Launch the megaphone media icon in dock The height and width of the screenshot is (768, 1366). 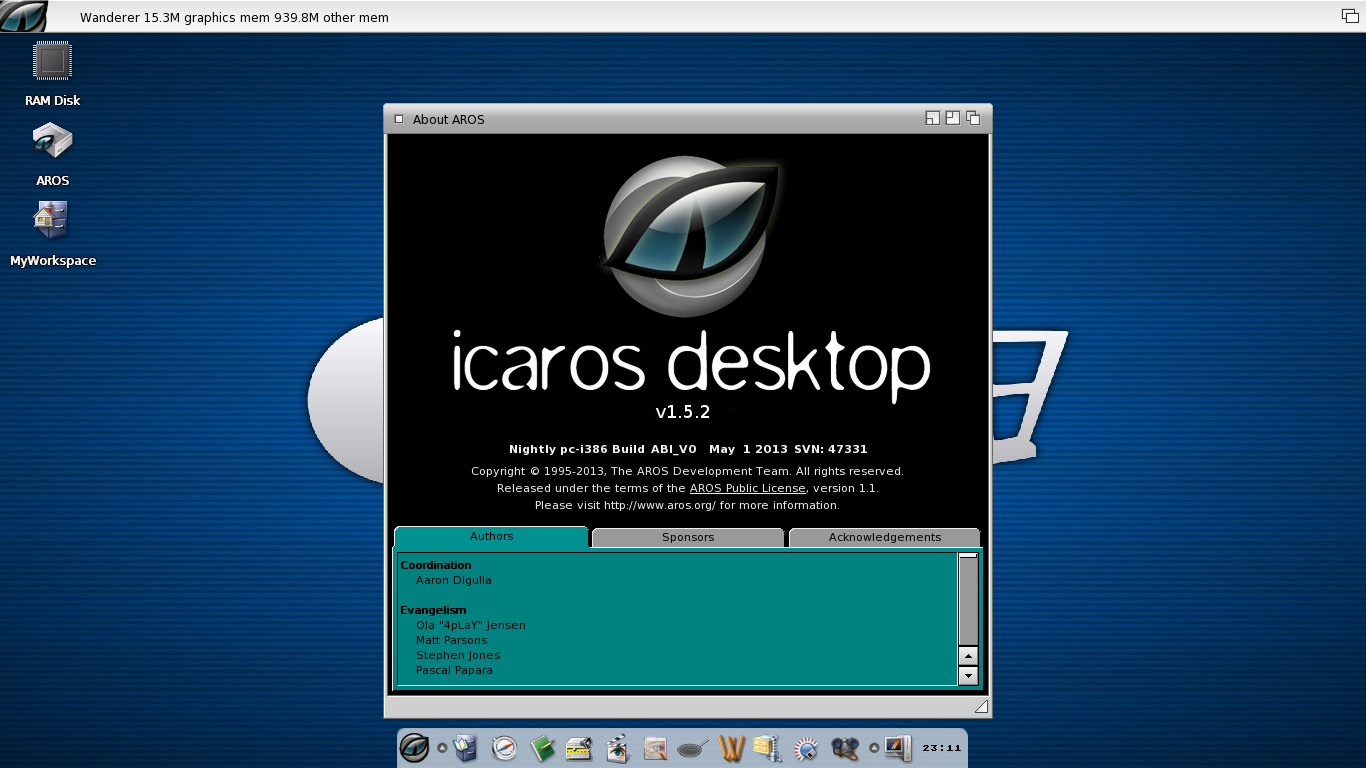(x=579, y=748)
